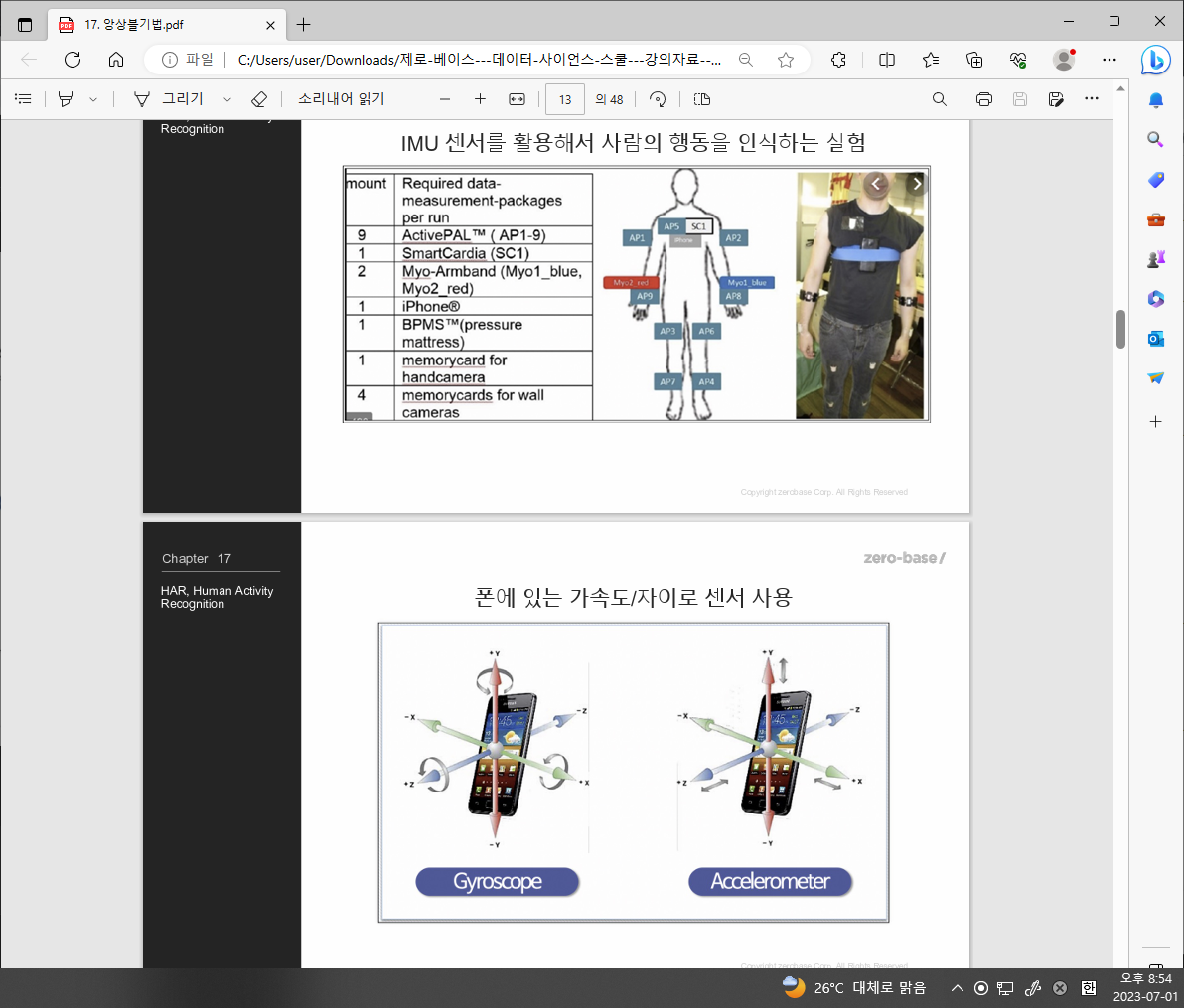Click the page number field showing 13
This screenshot has width=1184, height=1008.
click(565, 99)
